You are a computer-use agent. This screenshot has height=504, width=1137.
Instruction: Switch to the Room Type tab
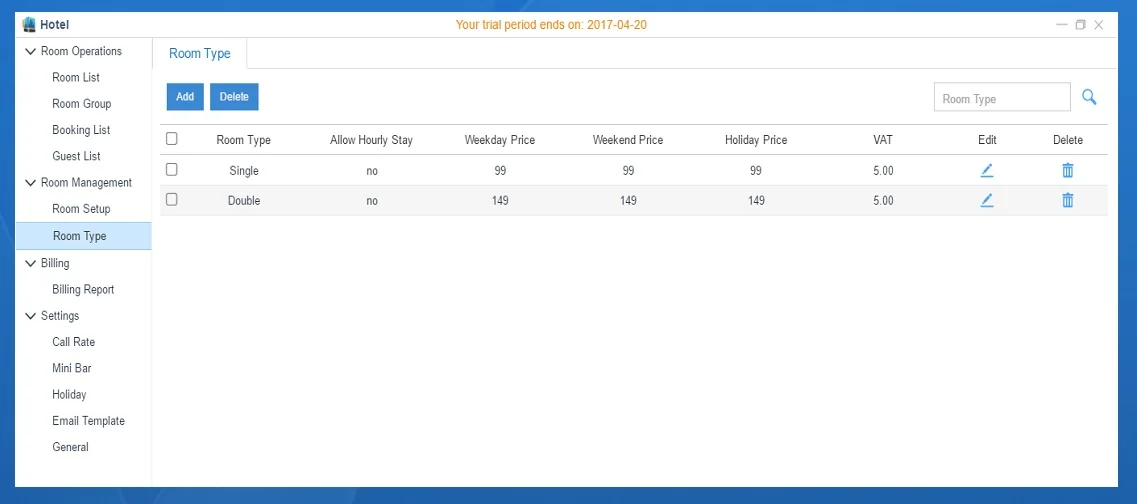(200, 54)
